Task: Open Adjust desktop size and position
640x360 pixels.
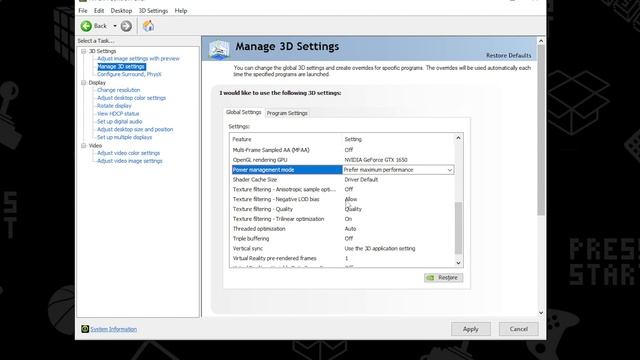Action: (x=135, y=129)
